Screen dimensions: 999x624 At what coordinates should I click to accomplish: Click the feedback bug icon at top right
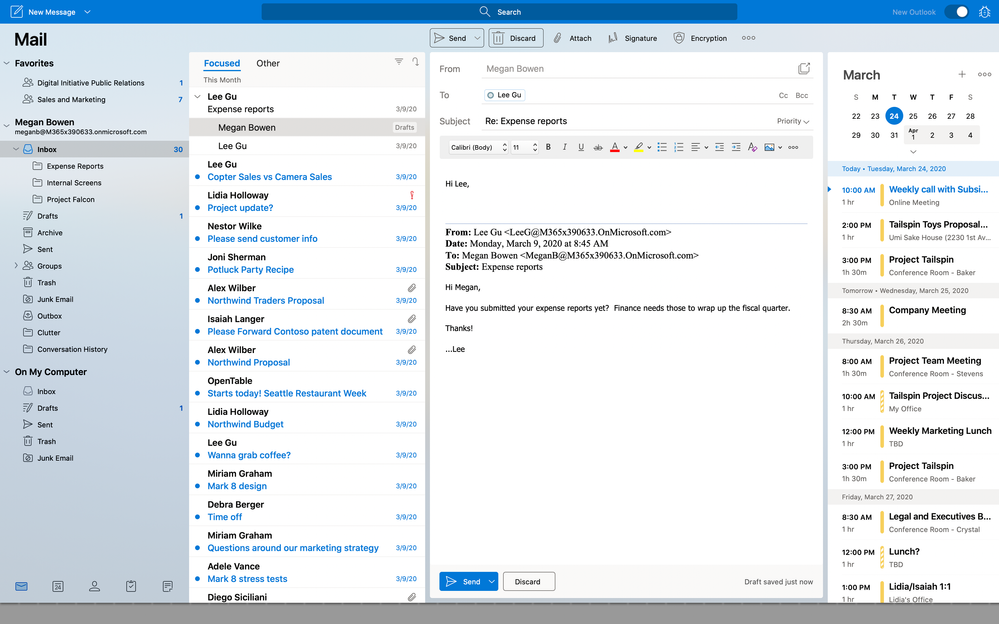pos(984,11)
